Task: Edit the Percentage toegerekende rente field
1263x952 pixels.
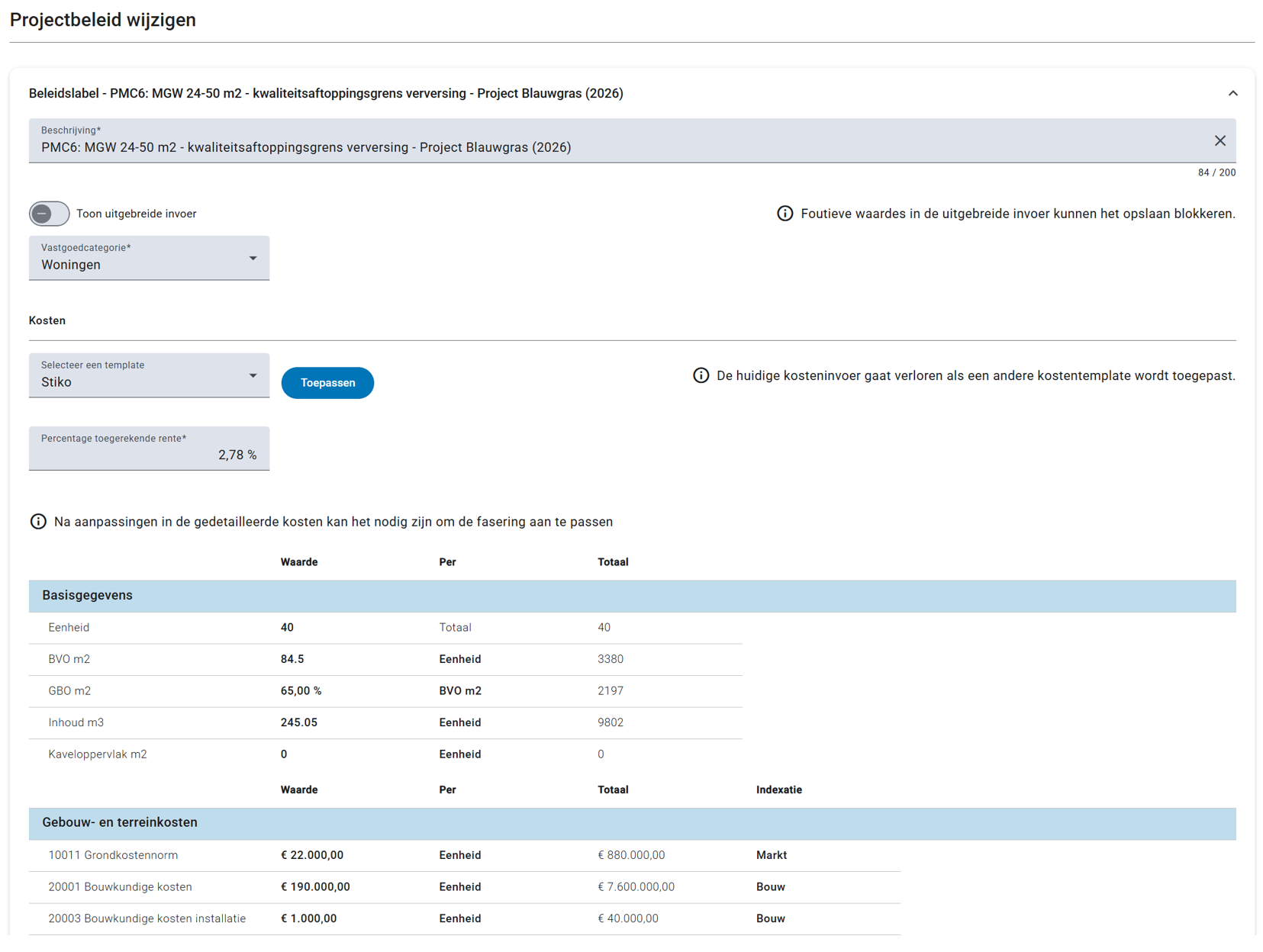Action: click(149, 454)
